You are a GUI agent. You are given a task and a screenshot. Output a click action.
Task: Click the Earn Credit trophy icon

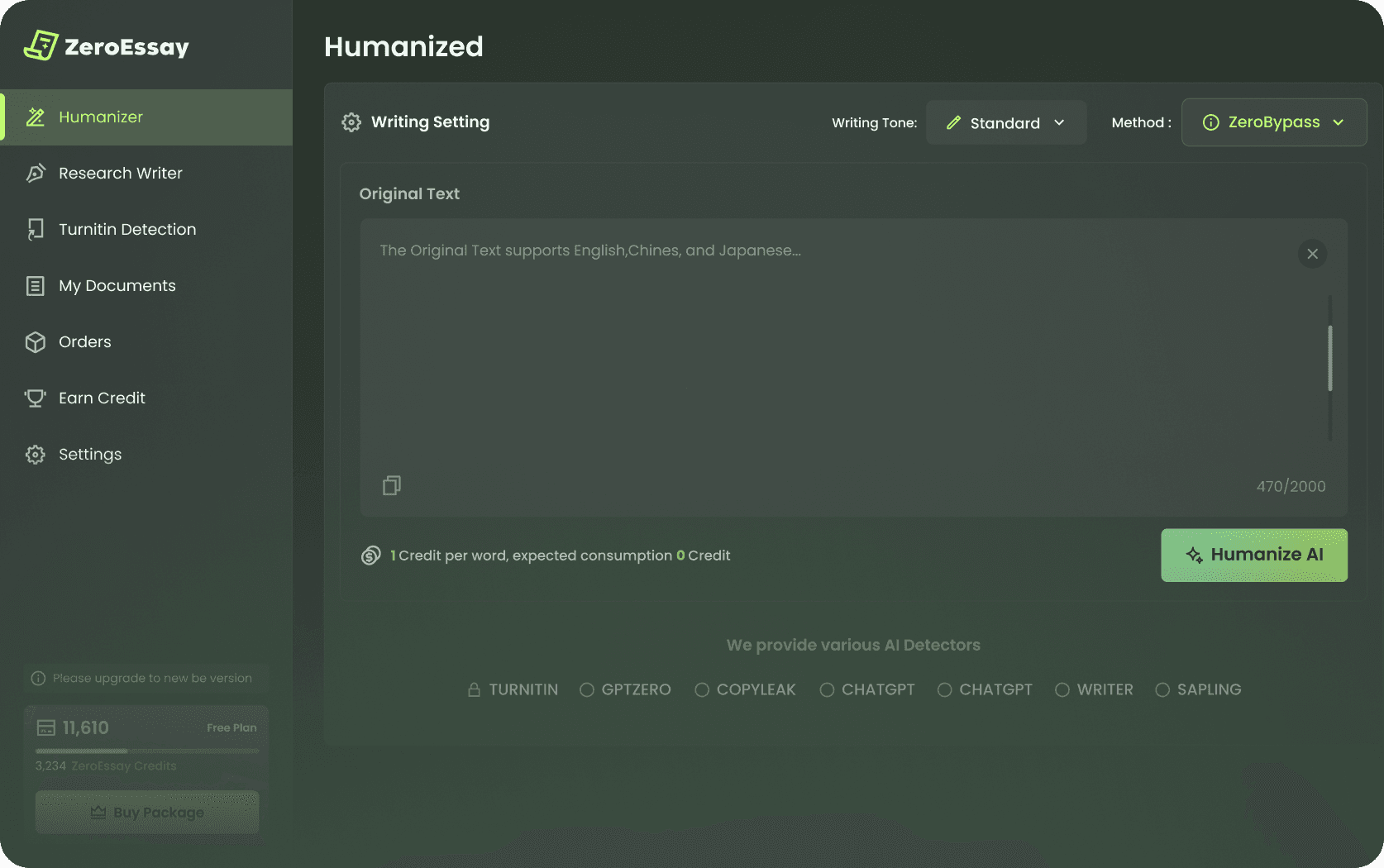36,398
